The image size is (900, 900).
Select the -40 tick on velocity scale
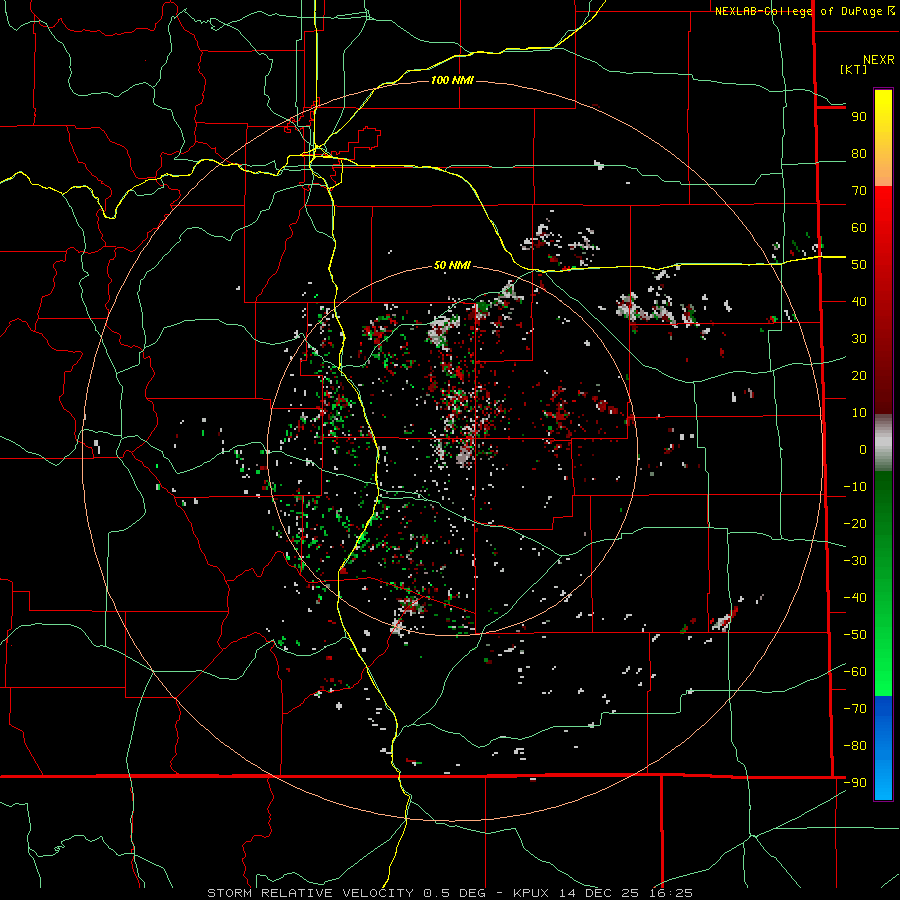click(x=855, y=598)
